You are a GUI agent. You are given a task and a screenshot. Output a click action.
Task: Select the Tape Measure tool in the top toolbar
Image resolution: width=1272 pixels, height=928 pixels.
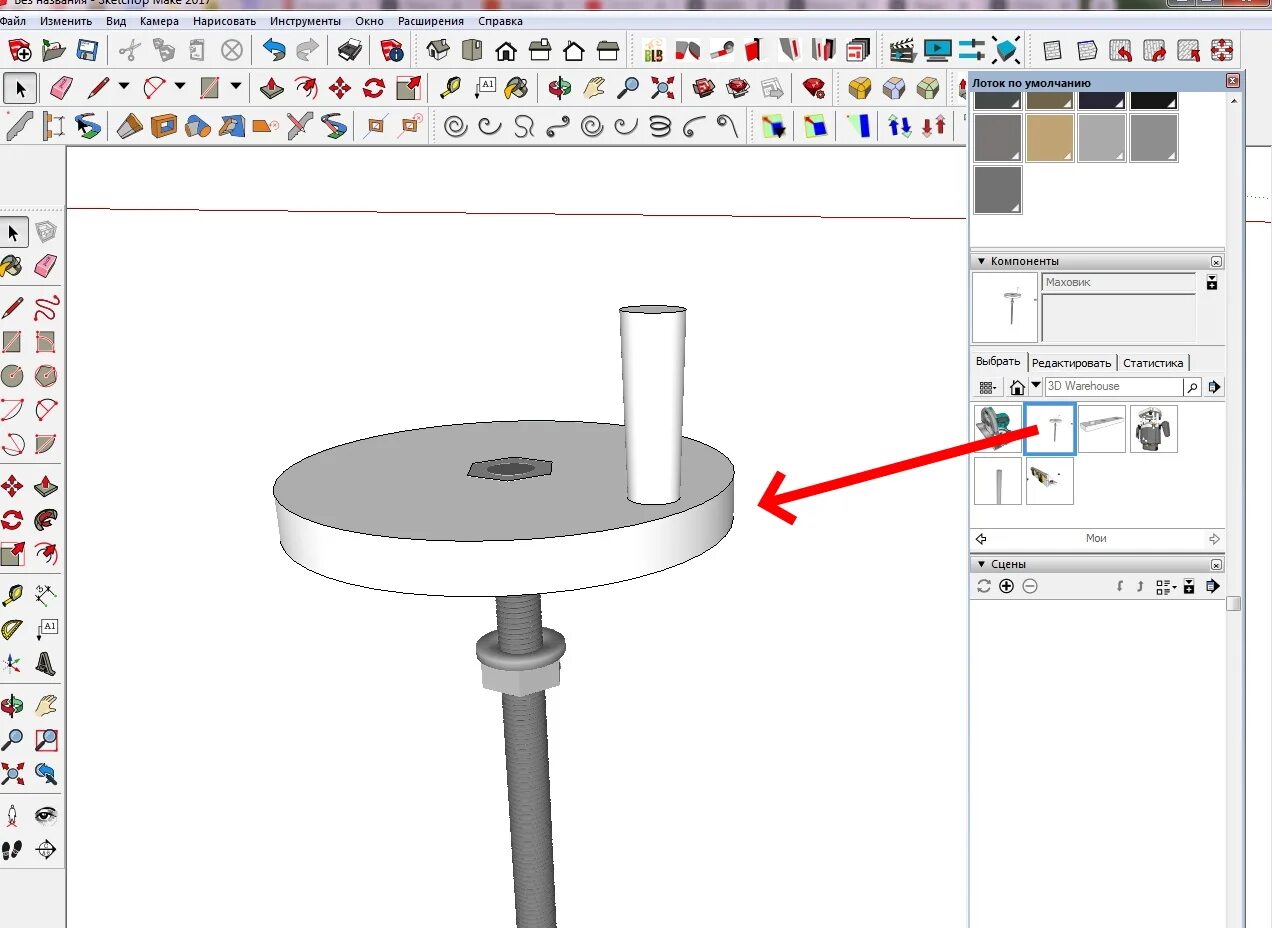pyautogui.click(x=452, y=88)
